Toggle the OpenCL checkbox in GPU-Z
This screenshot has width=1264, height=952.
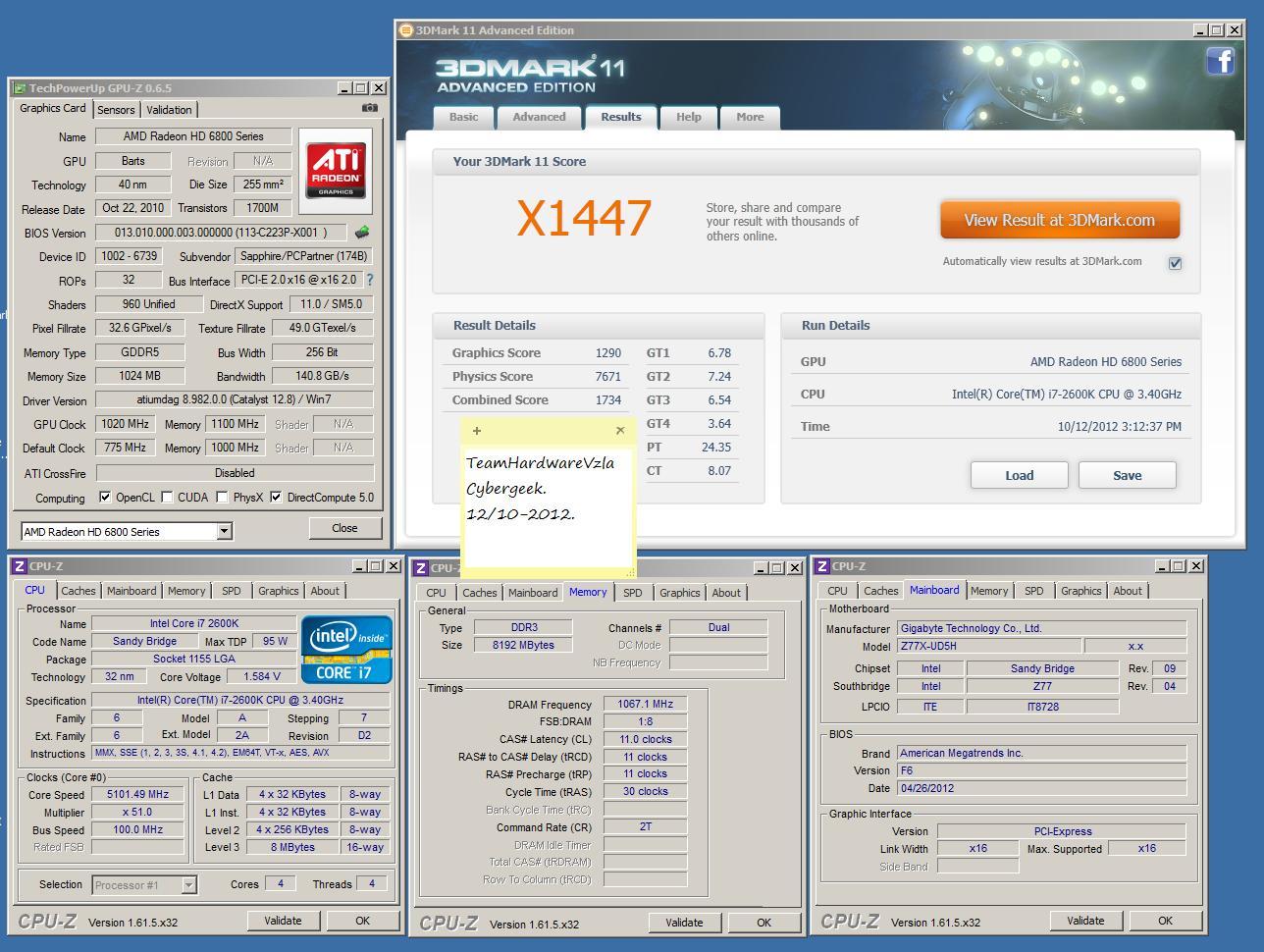pos(105,497)
